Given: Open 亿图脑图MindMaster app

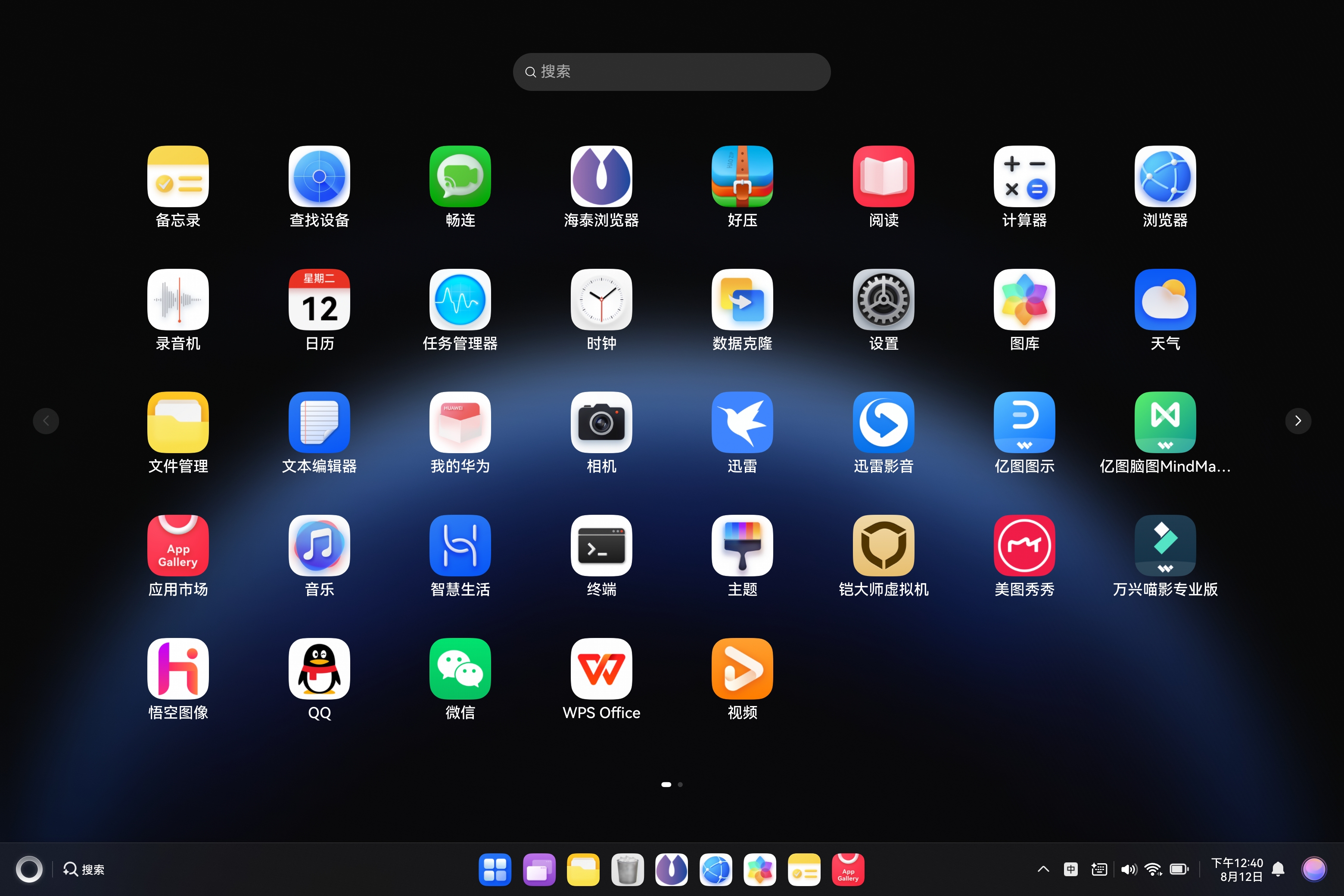Looking at the screenshot, I should click(x=1165, y=422).
